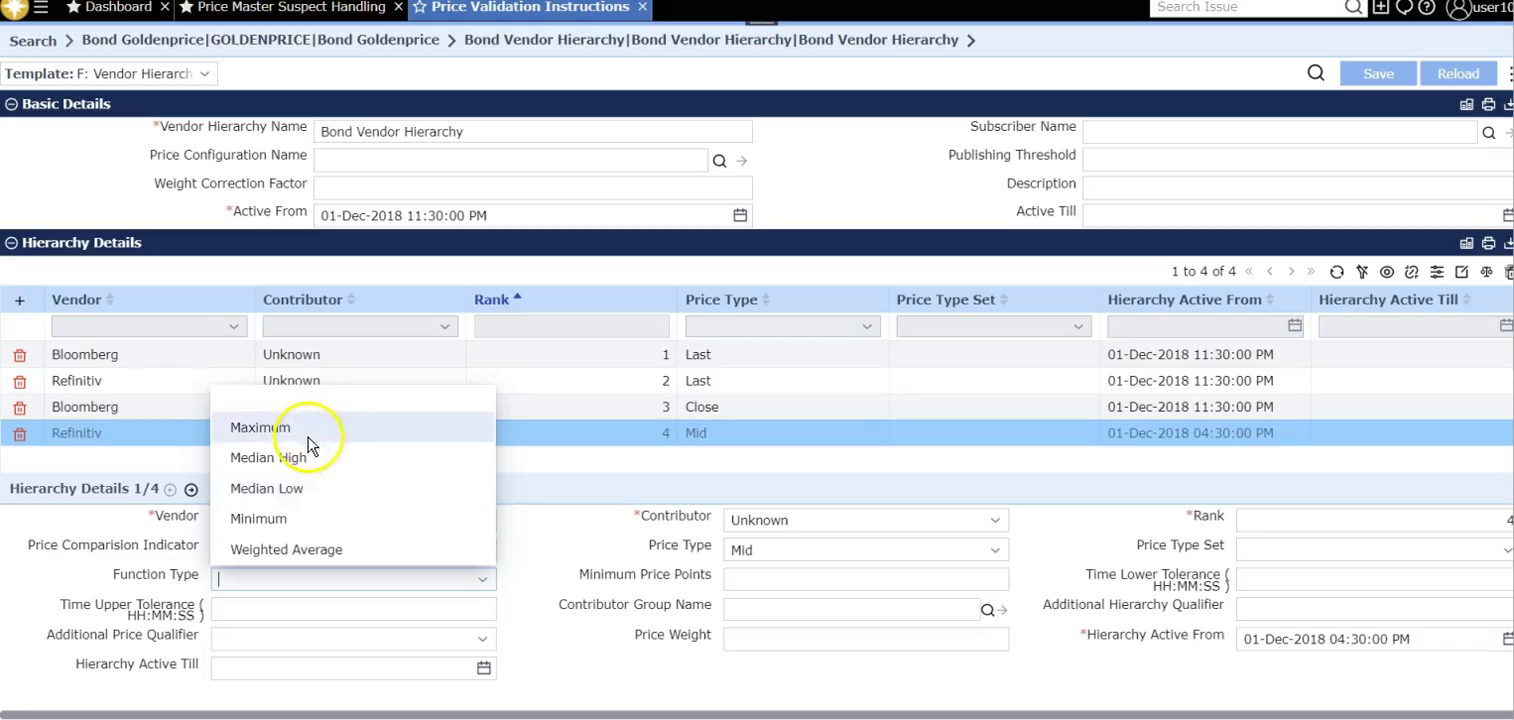Open the hamburger main menu

[41, 7]
